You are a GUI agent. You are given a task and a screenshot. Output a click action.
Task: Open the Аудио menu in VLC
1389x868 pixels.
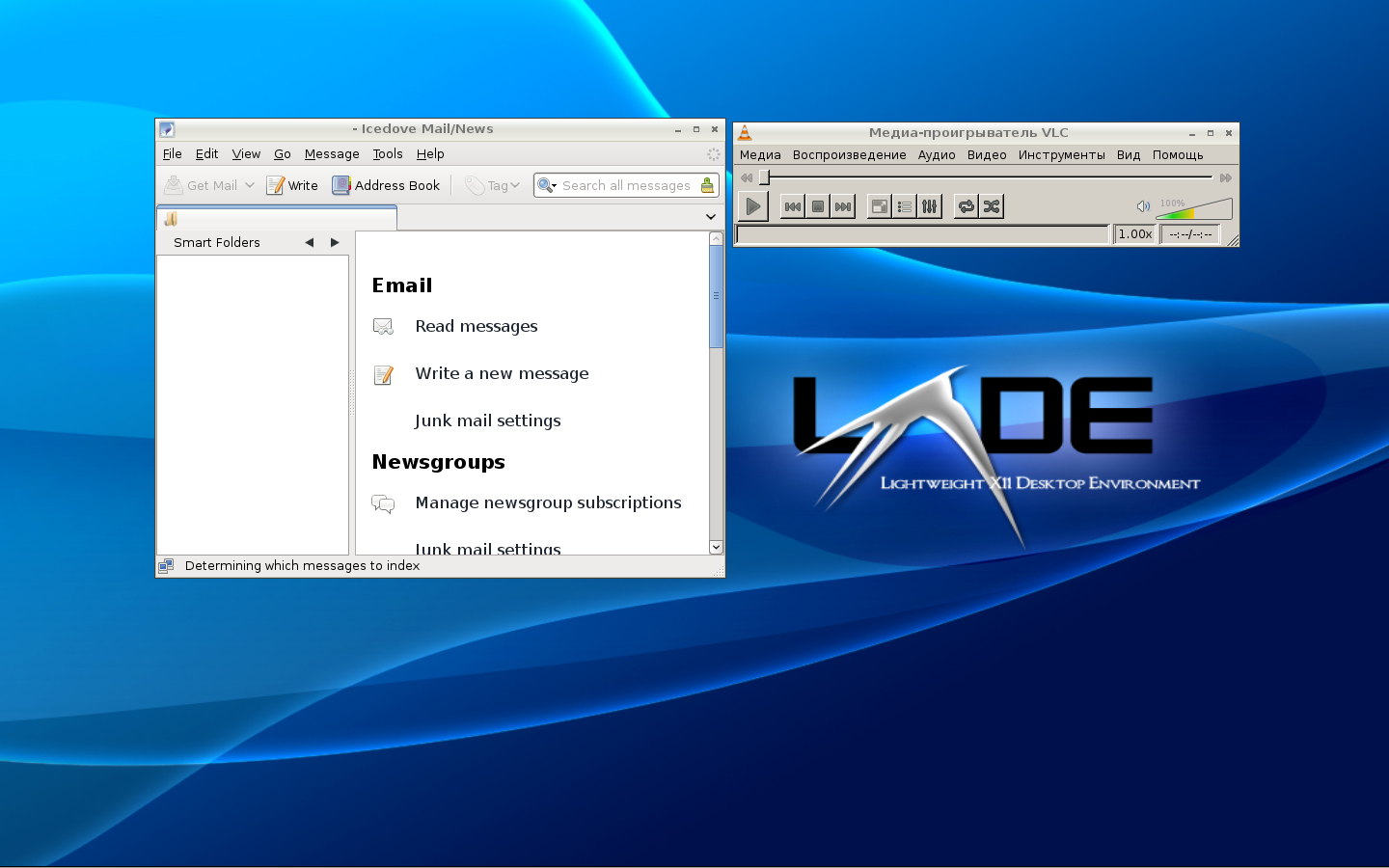tap(937, 154)
